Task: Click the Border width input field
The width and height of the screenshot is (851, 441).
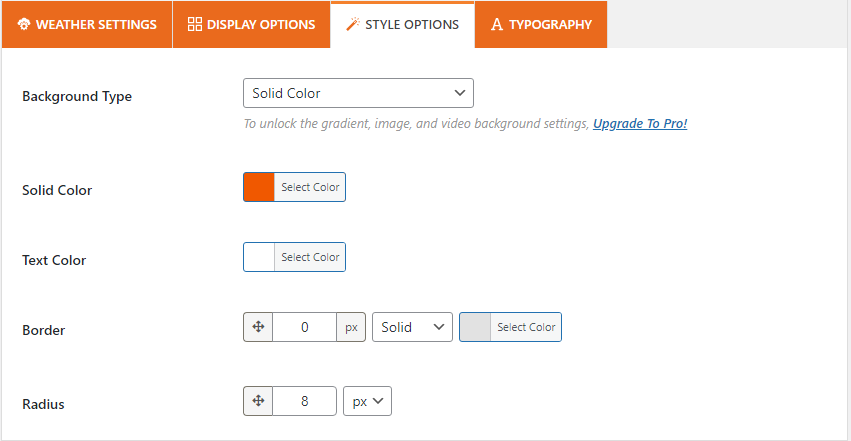Action: (304, 327)
